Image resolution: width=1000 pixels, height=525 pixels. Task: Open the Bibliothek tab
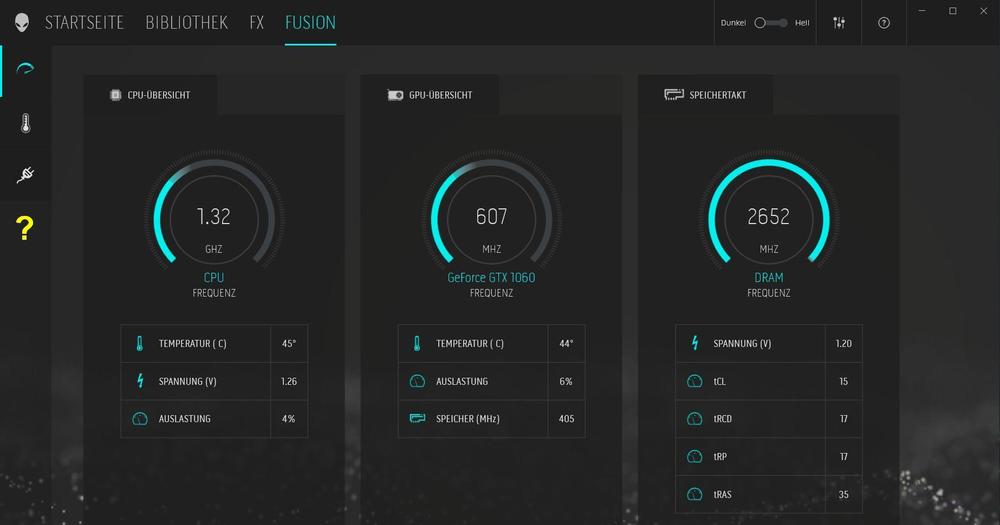(x=187, y=22)
